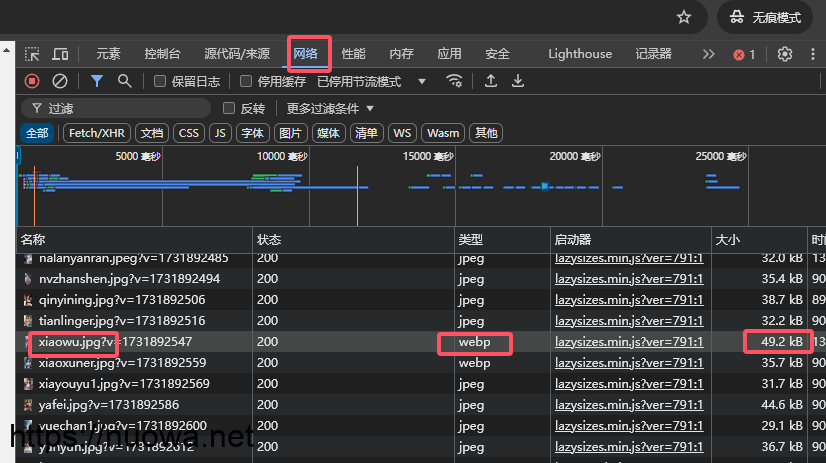This screenshot has height=463, width=826.
Task: Open network conditions wifi icon
Action: tap(455, 81)
